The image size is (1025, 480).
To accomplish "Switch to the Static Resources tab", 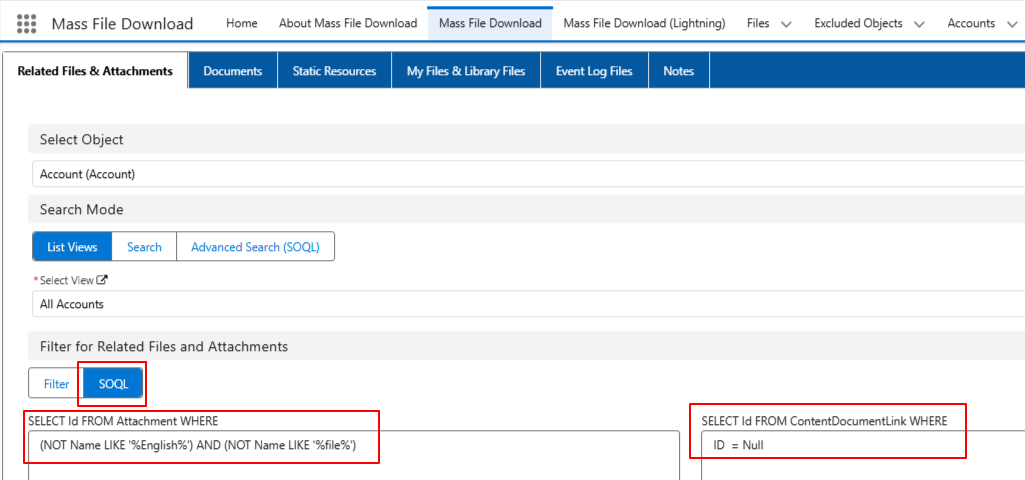I will point(334,71).
